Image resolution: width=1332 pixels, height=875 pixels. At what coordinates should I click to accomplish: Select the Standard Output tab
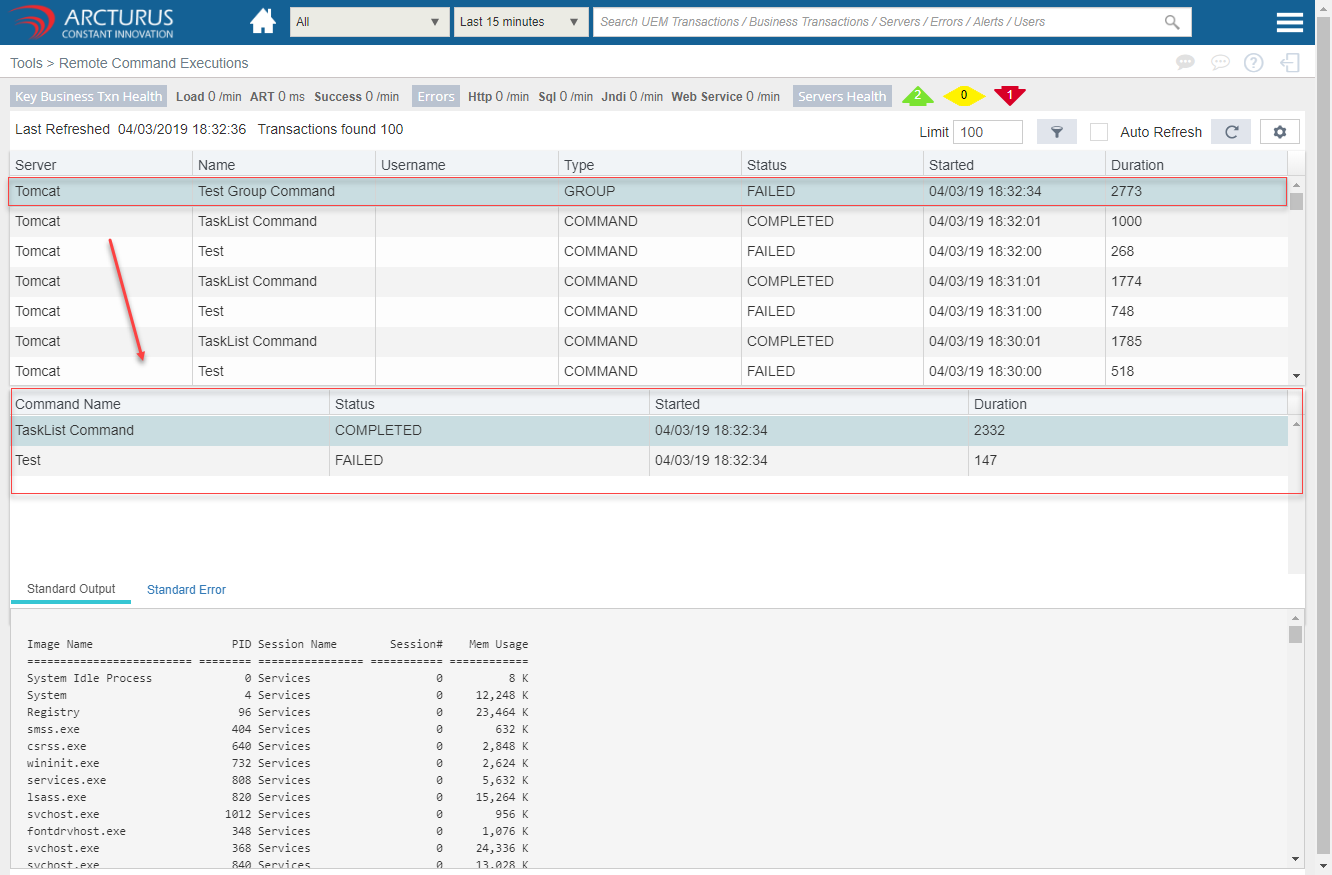click(71, 589)
